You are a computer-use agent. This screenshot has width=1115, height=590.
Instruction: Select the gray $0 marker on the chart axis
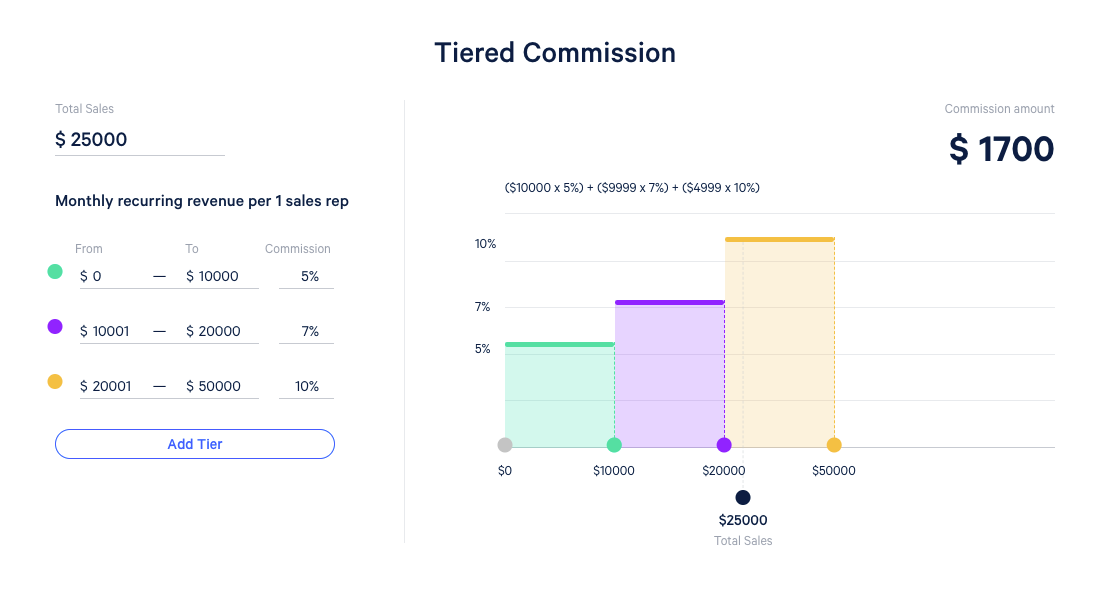(505, 445)
